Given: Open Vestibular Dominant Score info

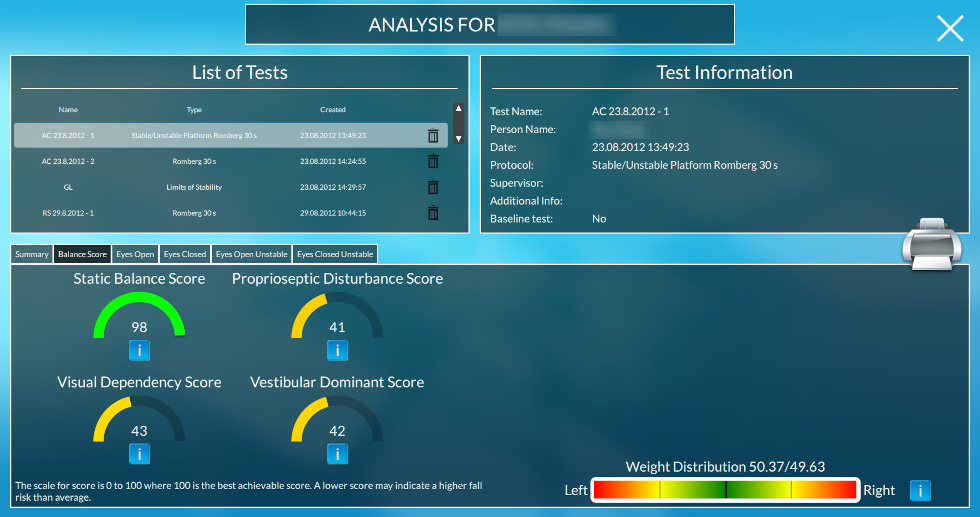Looking at the screenshot, I should pyautogui.click(x=337, y=454).
